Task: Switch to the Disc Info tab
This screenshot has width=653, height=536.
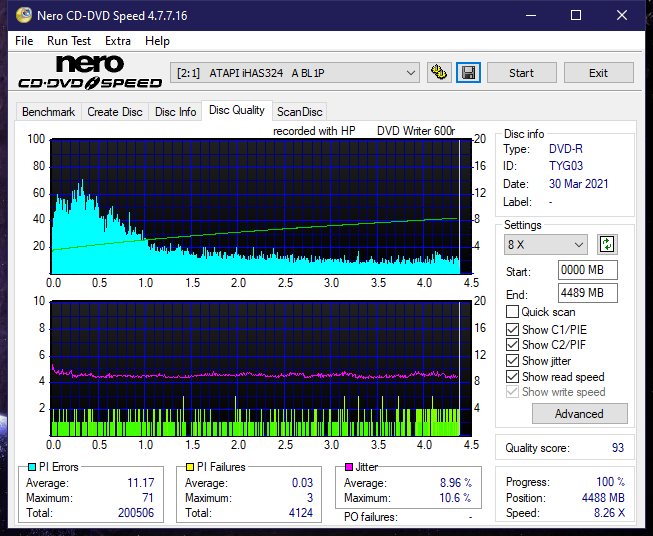Action: pos(175,112)
